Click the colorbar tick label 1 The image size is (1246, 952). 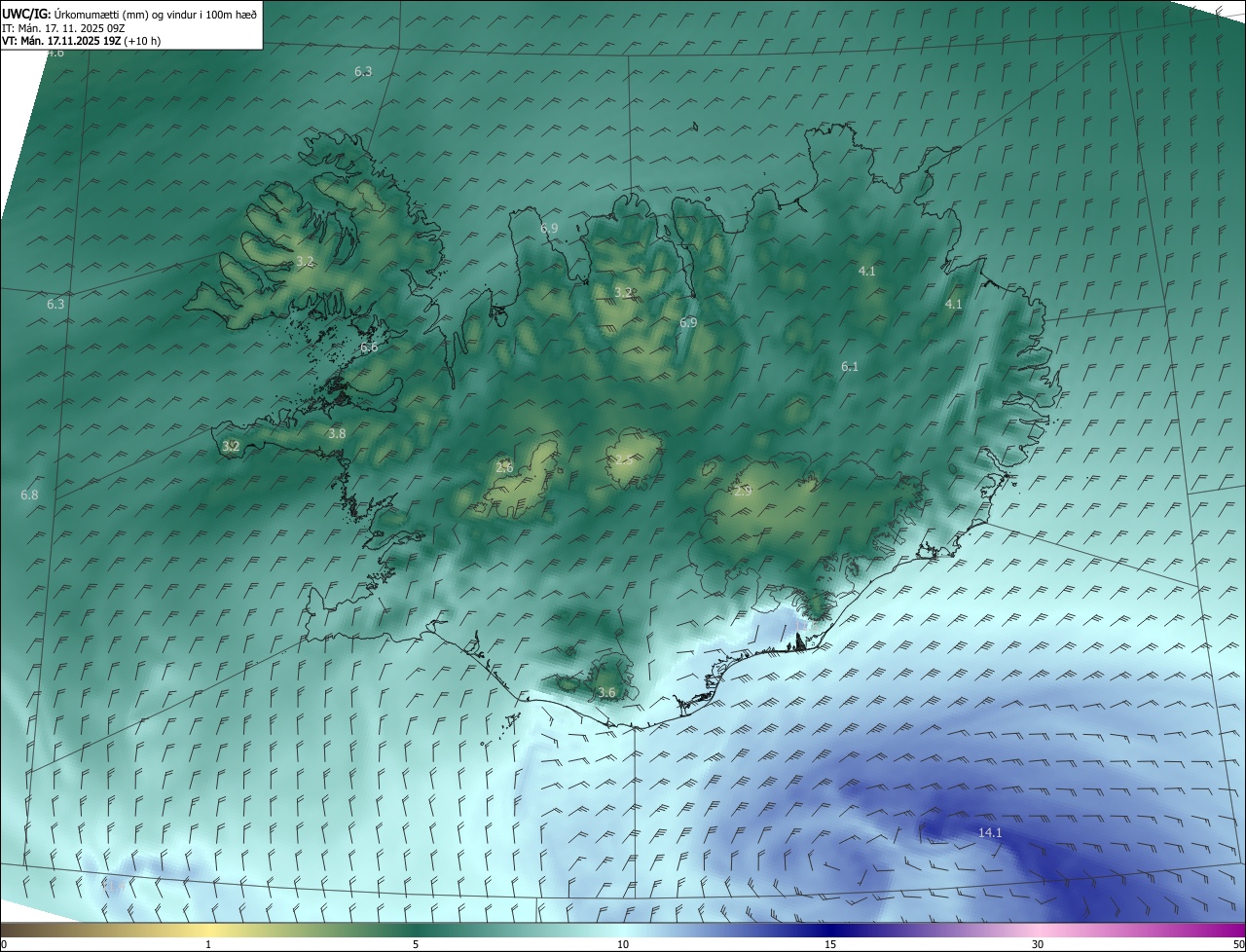208,944
